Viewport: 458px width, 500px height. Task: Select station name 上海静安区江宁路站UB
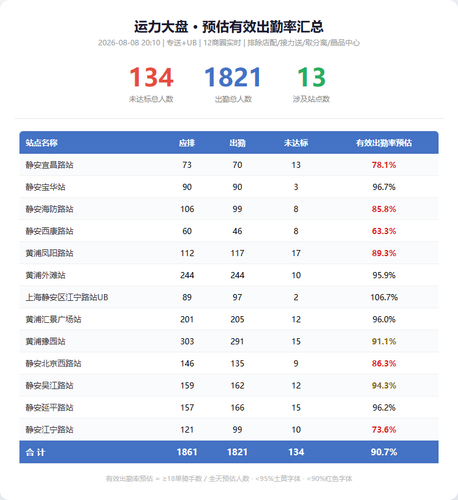point(67,297)
